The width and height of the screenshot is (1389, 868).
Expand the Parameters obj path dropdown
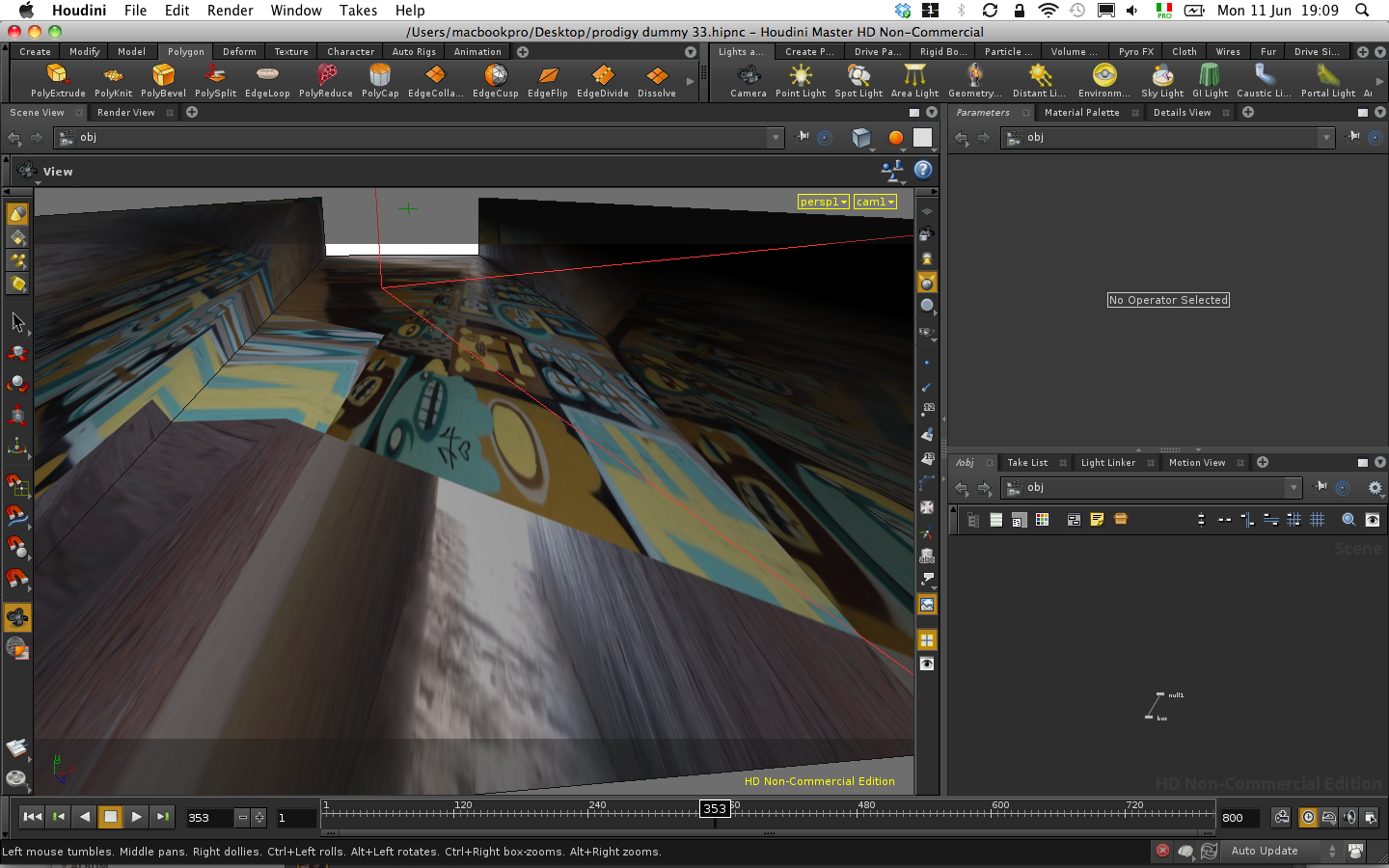click(1327, 137)
